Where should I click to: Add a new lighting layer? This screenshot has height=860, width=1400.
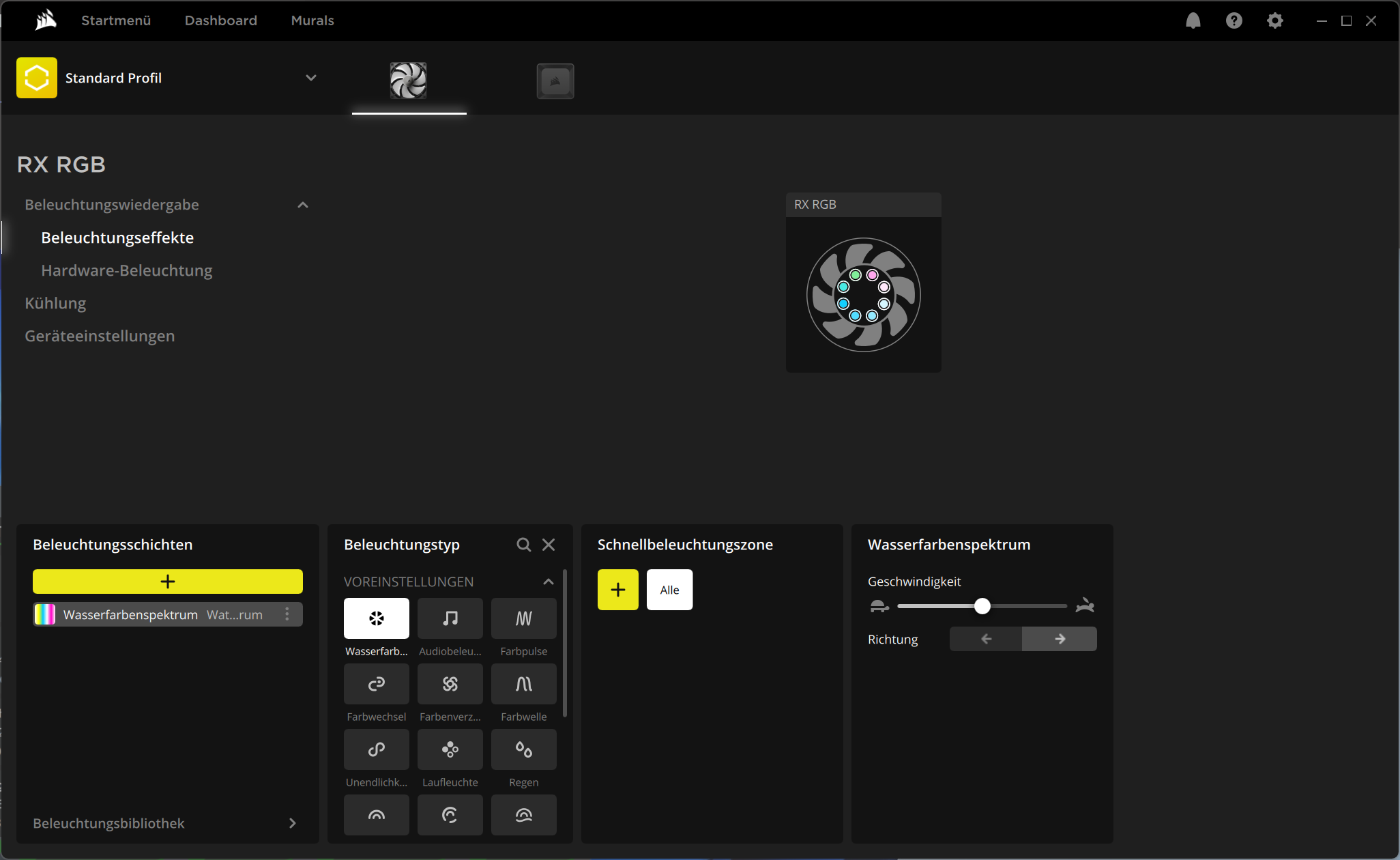pos(168,582)
